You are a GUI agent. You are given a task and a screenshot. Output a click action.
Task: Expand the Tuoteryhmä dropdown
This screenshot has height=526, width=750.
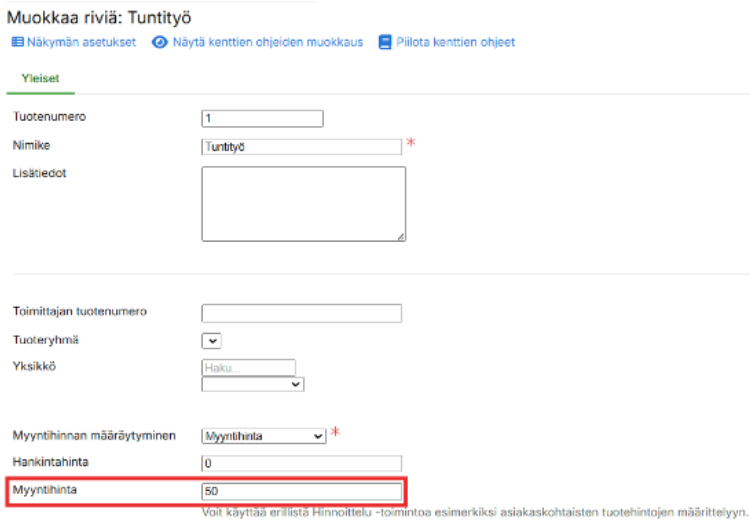[x=211, y=341]
